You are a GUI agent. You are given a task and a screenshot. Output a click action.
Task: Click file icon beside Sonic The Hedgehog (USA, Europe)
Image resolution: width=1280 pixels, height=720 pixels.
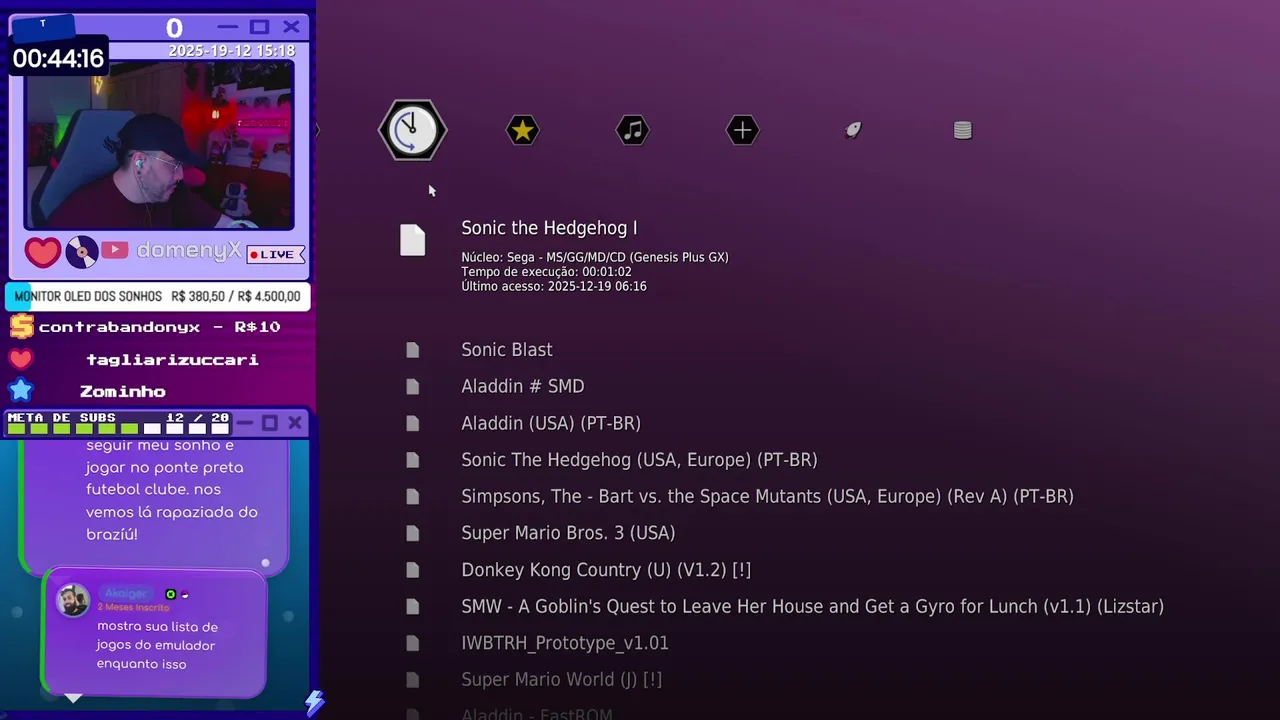(x=413, y=460)
